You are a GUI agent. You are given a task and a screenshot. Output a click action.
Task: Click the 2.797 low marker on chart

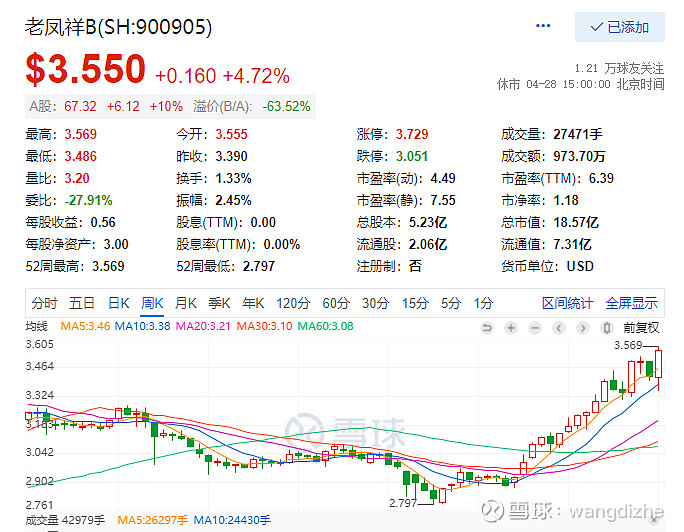403,503
